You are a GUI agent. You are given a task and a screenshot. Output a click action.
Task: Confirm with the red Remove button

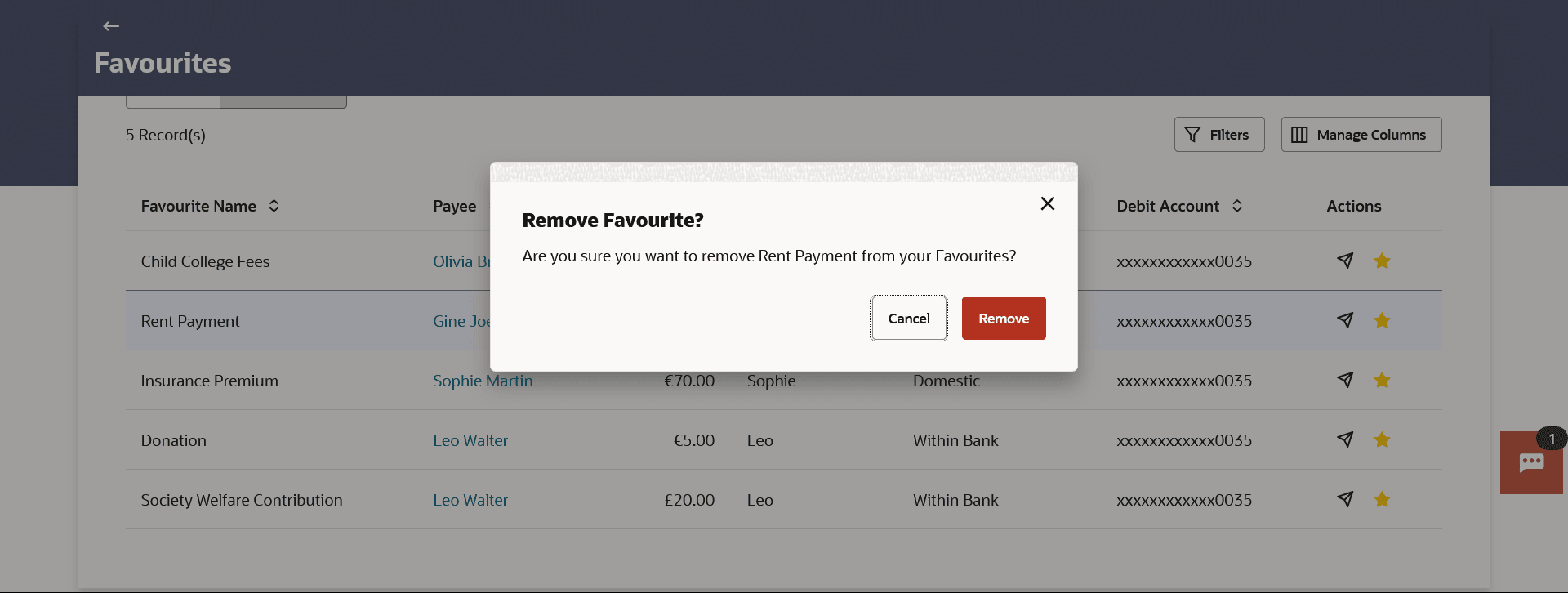click(x=1004, y=319)
